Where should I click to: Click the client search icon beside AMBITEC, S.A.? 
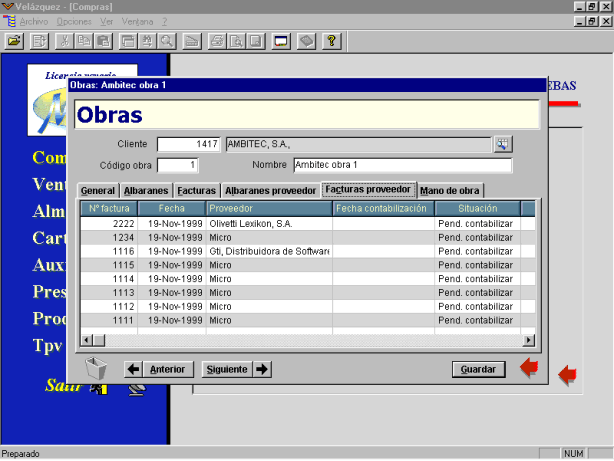(x=503, y=145)
